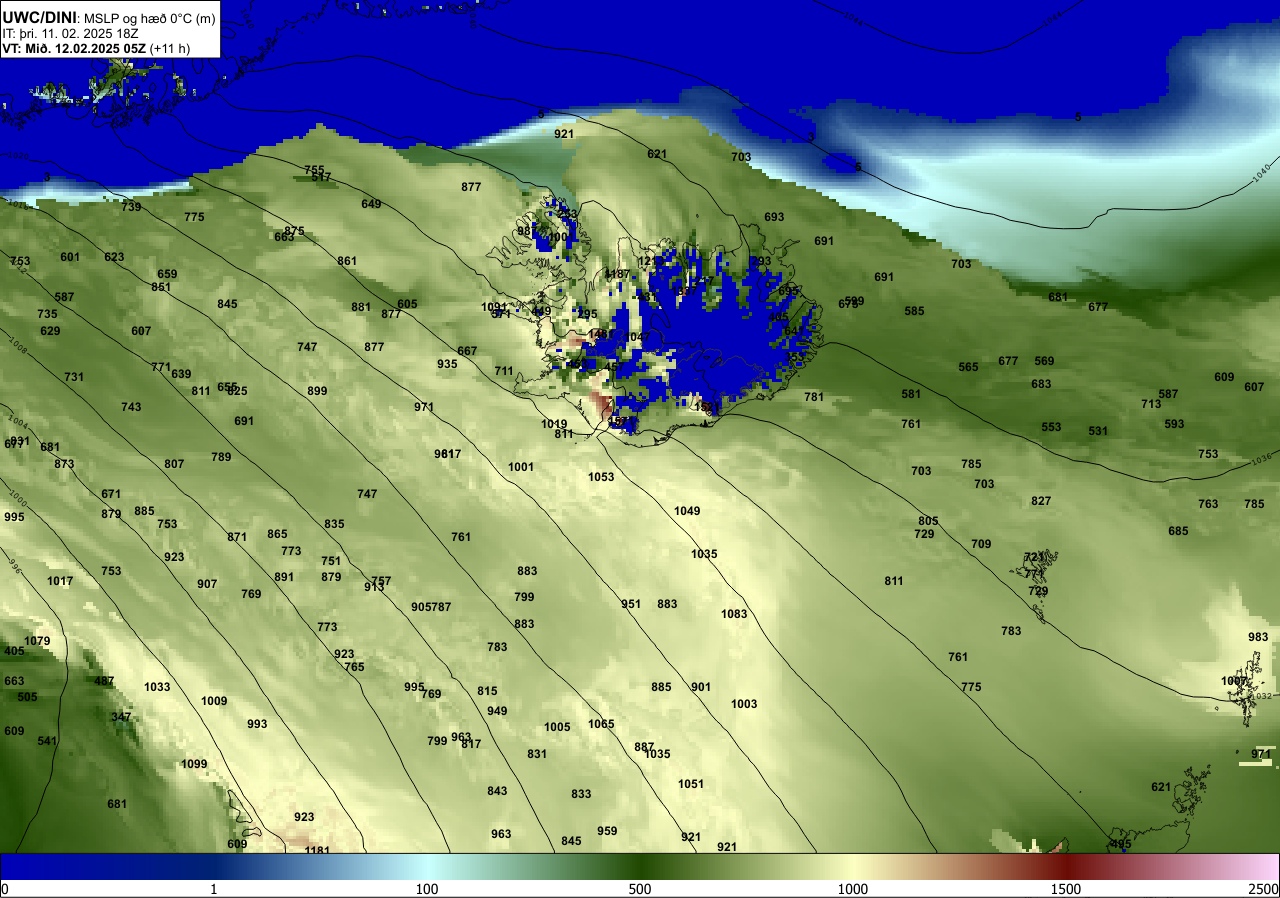
Task: Click the UWC/DINI title text
Action: (39, 17)
